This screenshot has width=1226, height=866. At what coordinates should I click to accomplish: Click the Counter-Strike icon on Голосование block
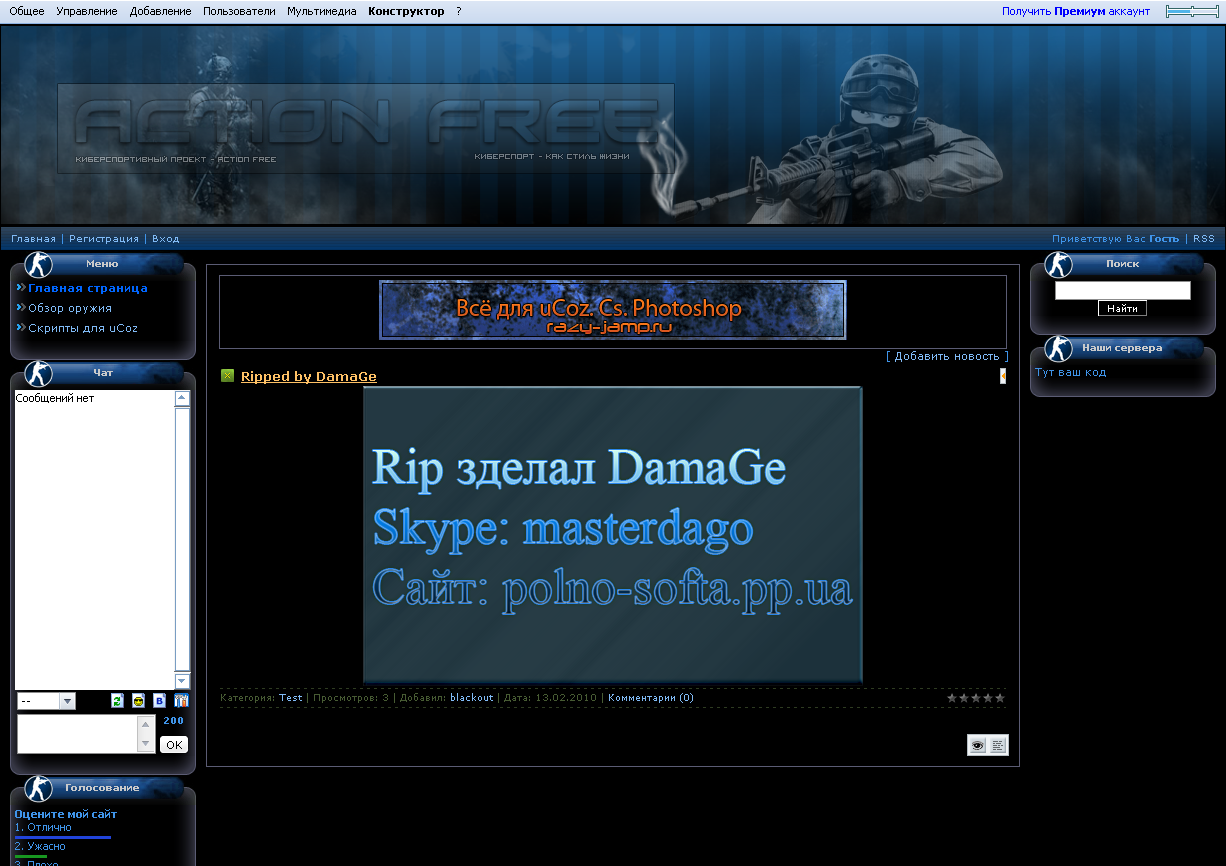pos(38,789)
